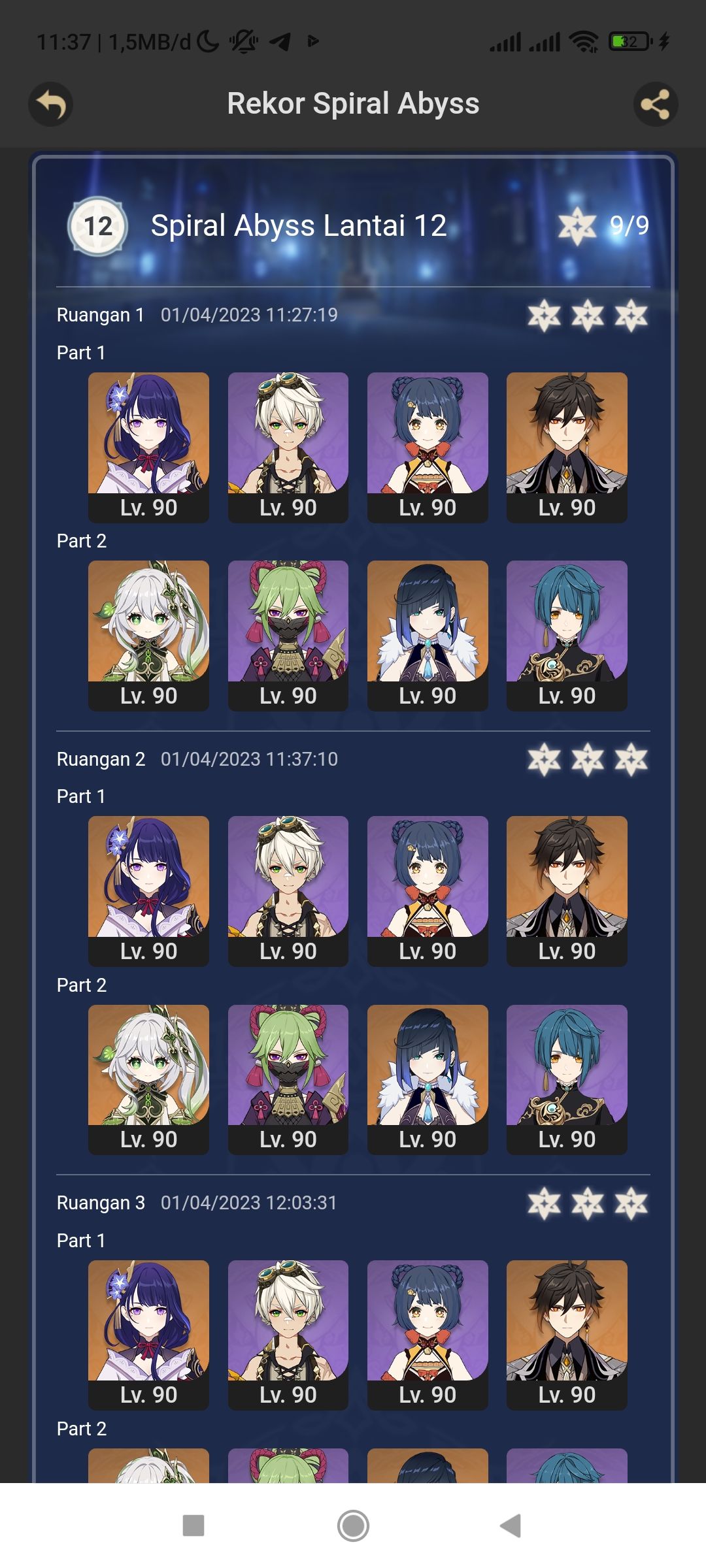This screenshot has height=1568, width=706.
Task: Tap Android home circle button
Action: click(x=353, y=1526)
